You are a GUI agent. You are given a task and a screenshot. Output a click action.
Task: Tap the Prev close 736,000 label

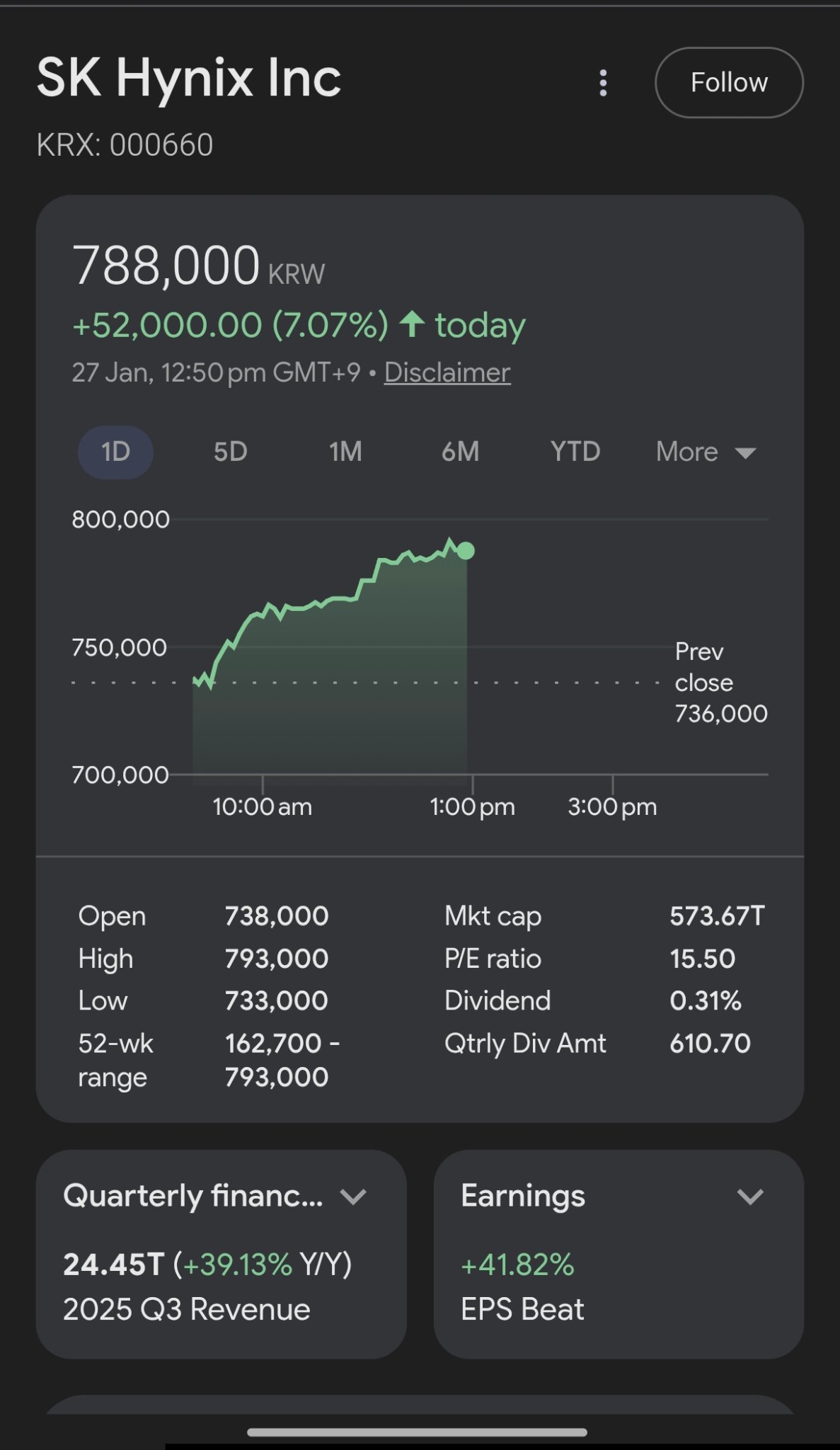[720, 683]
